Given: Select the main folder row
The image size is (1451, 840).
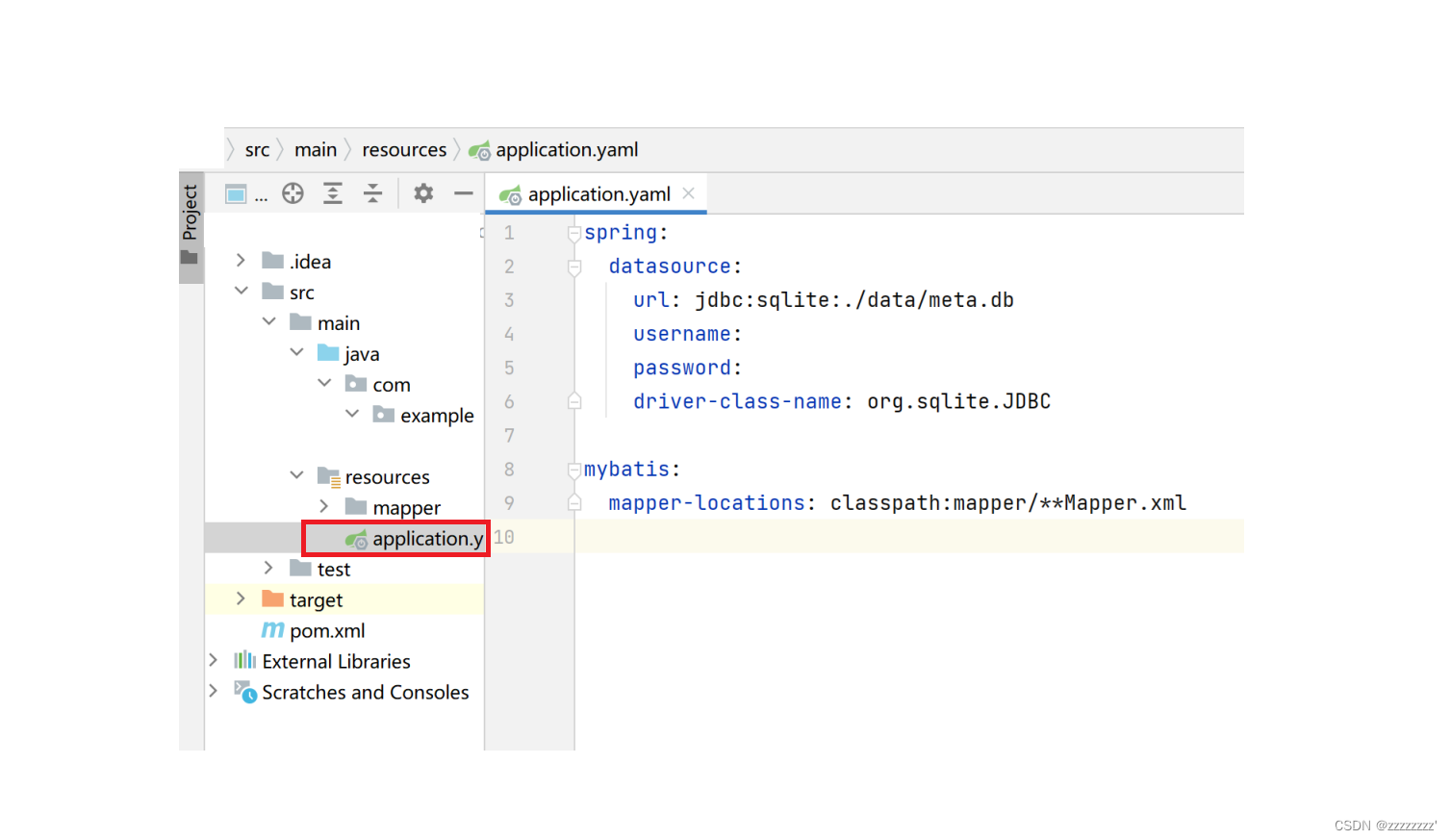Looking at the screenshot, I should pyautogui.click(x=344, y=323).
